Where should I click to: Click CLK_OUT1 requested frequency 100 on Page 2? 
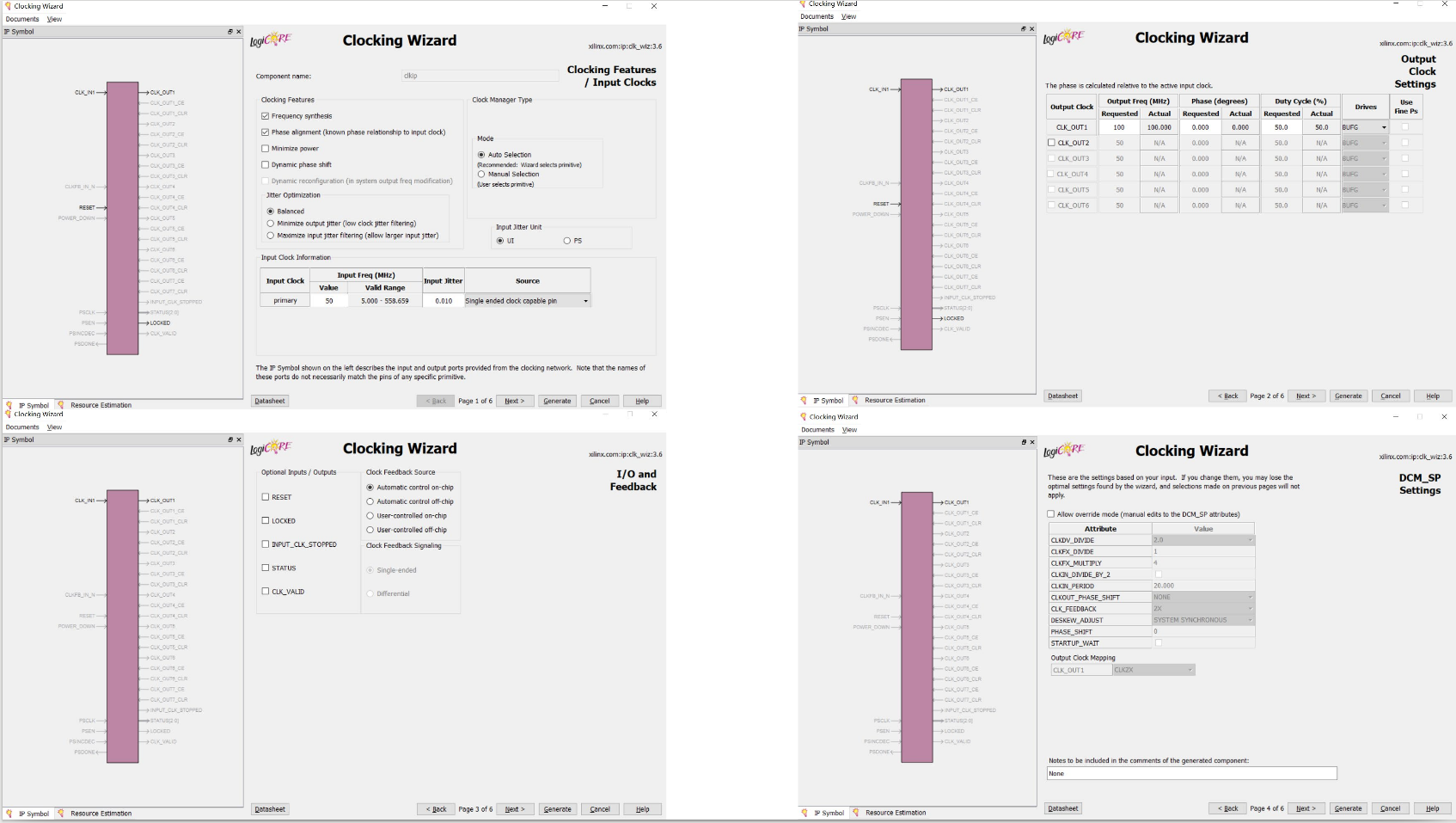point(1119,127)
